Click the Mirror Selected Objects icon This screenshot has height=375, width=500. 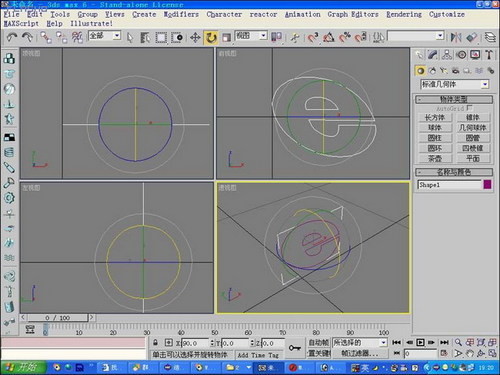(x=456, y=37)
